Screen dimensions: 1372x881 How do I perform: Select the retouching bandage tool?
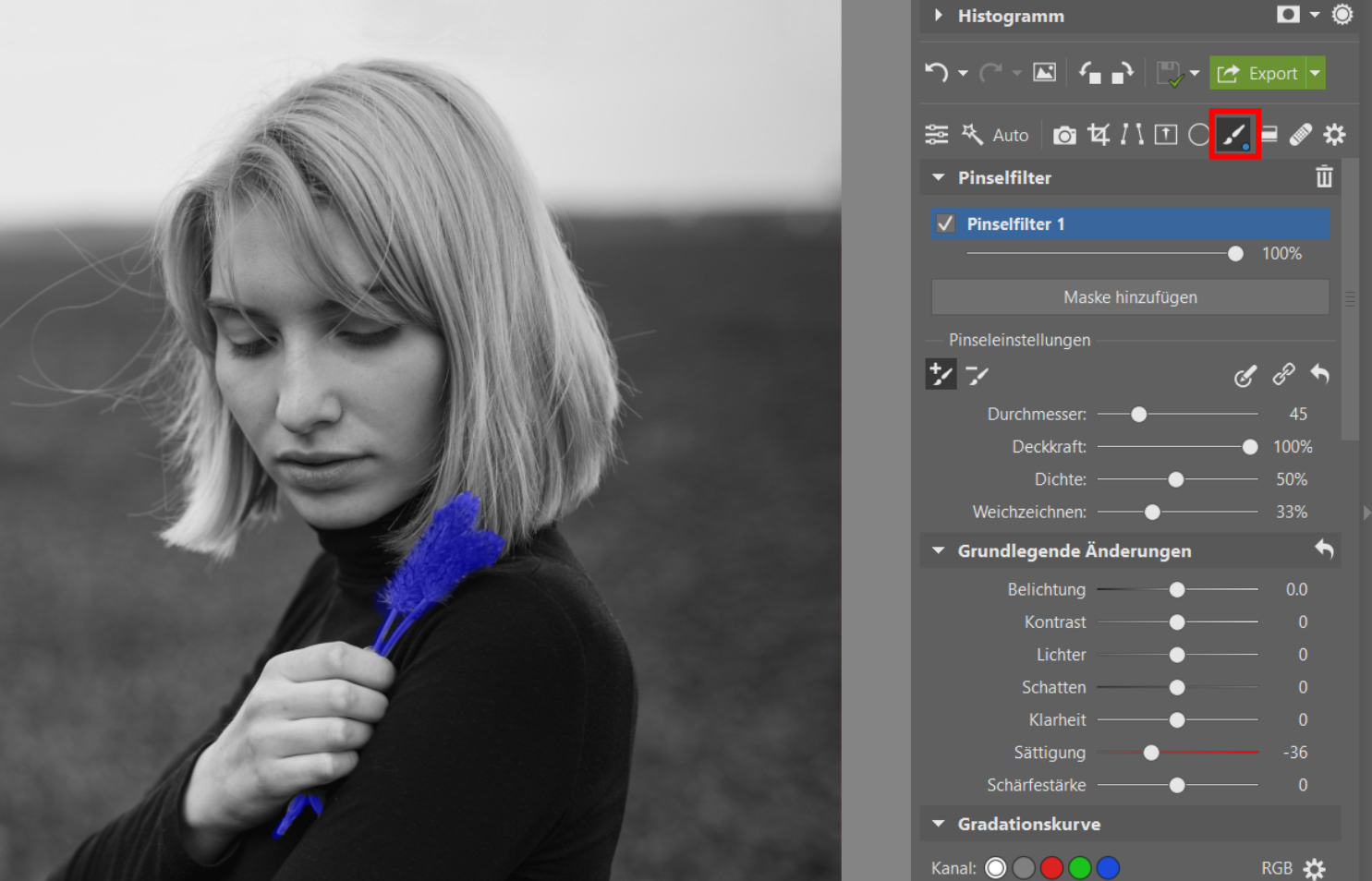(1301, 135)
